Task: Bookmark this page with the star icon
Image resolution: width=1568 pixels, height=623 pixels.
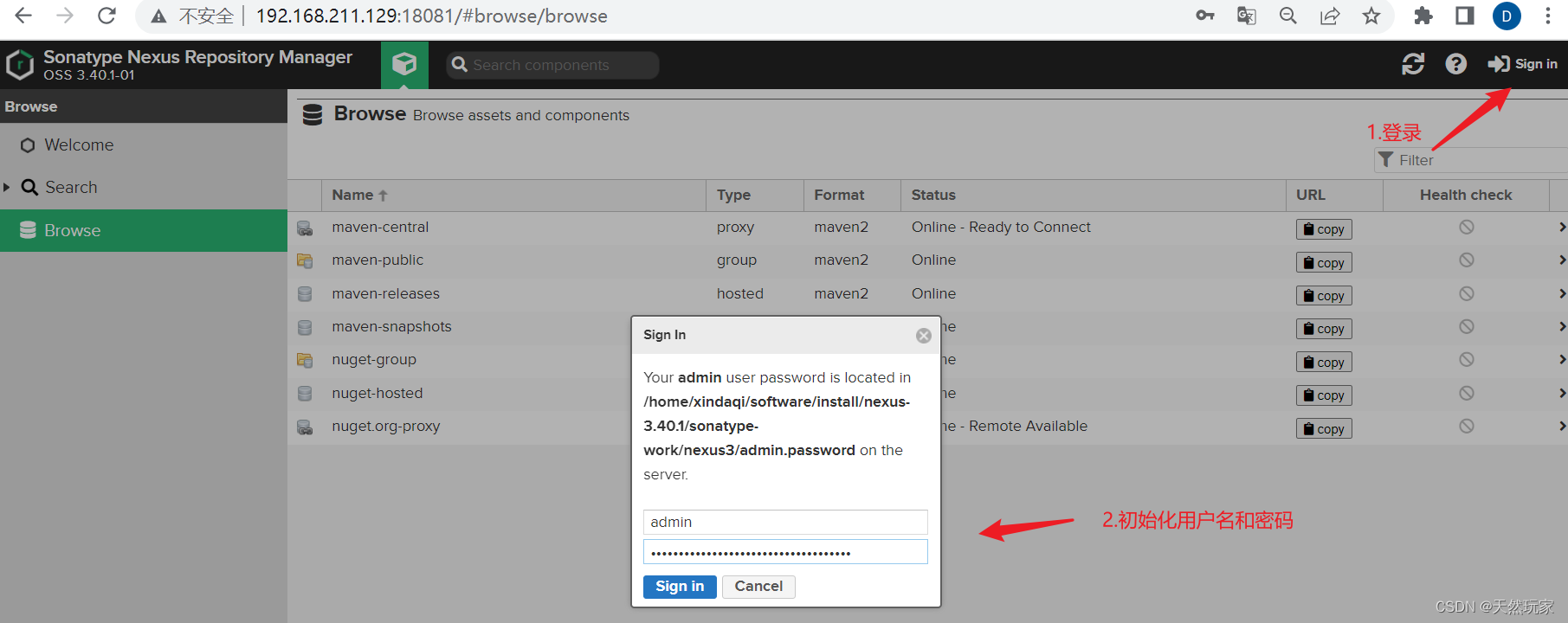Action: (x=1371, y=16)
